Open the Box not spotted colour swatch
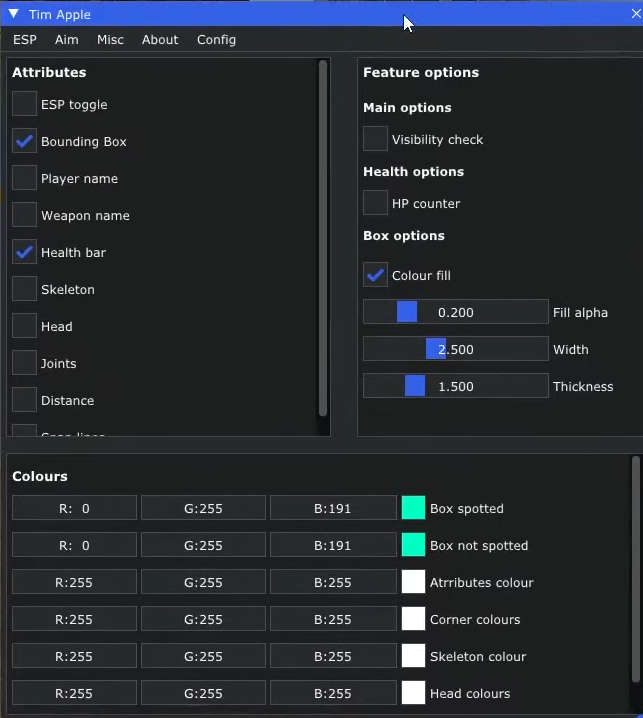 coord(413,545)
